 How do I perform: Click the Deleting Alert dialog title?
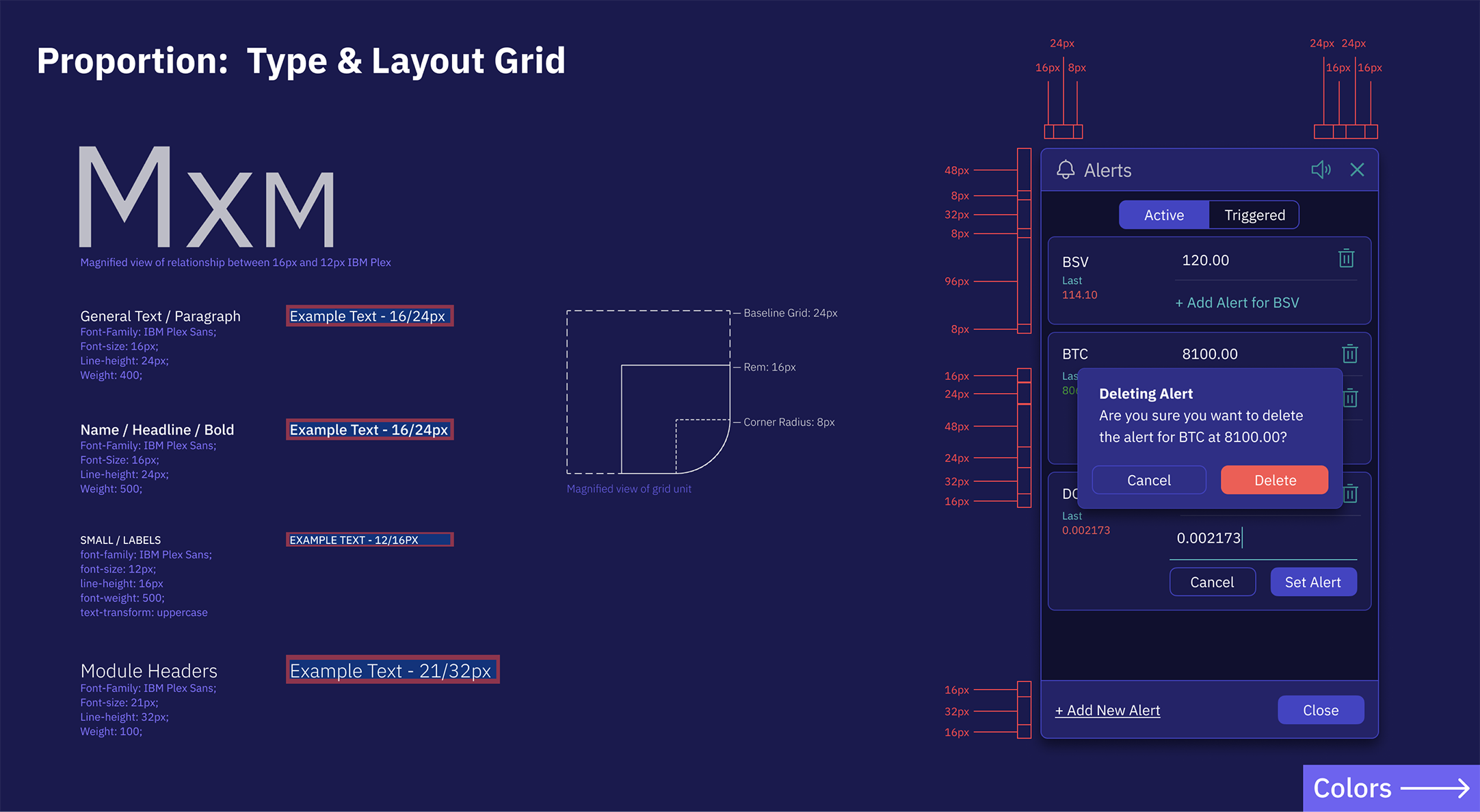click(1146, 394)
